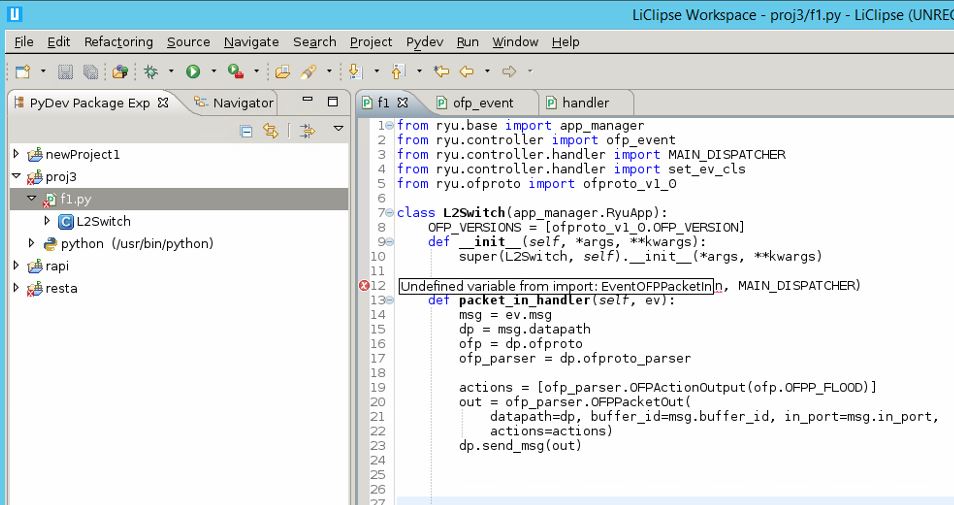This screenshot has height=505, width=954.
Task: Expand the L2Switch class node
Action: pos(47,220)
